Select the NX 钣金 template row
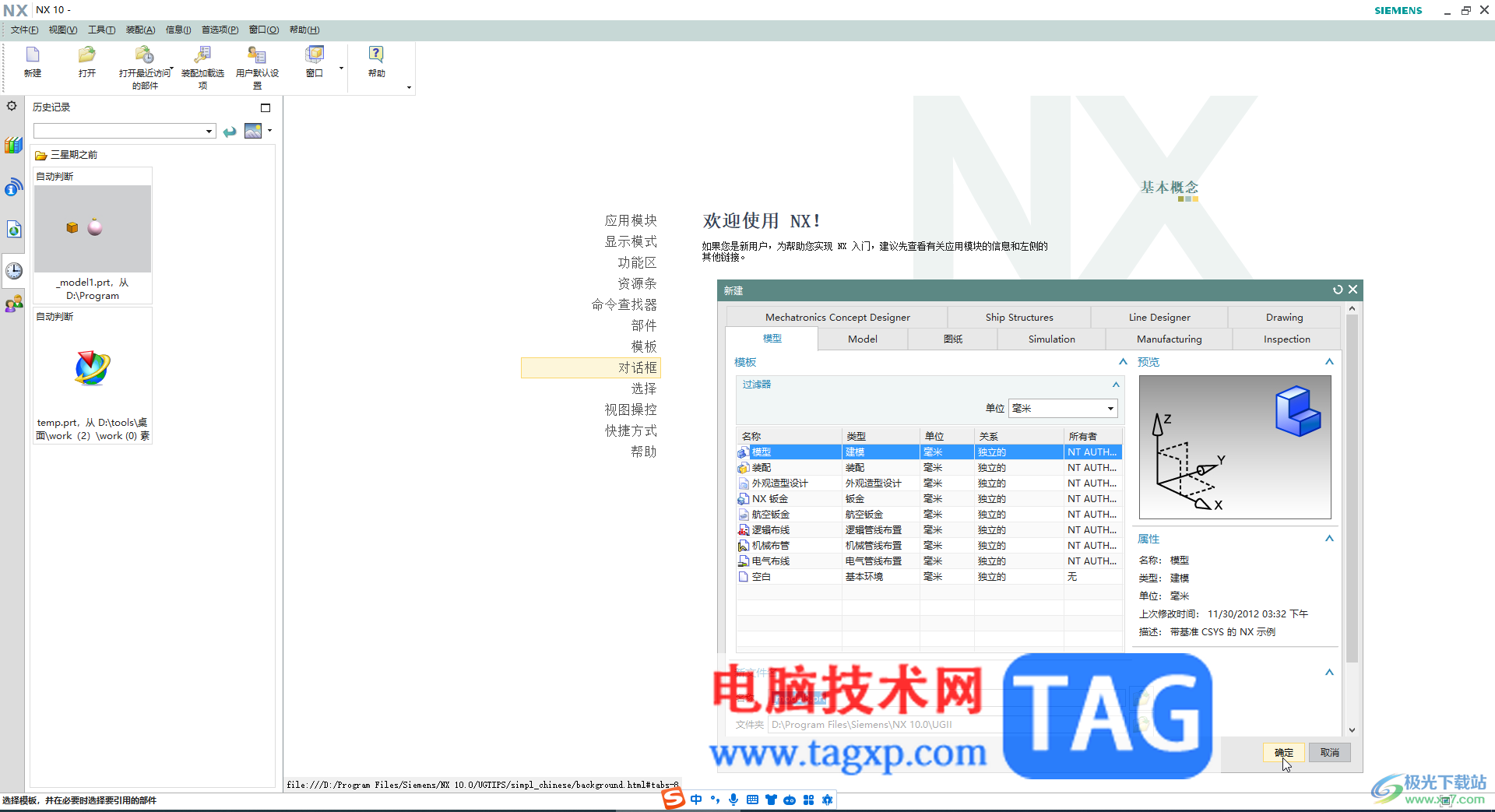This screenshot has width=1495, height=812. pyautogui.click(x=929, y=498)
